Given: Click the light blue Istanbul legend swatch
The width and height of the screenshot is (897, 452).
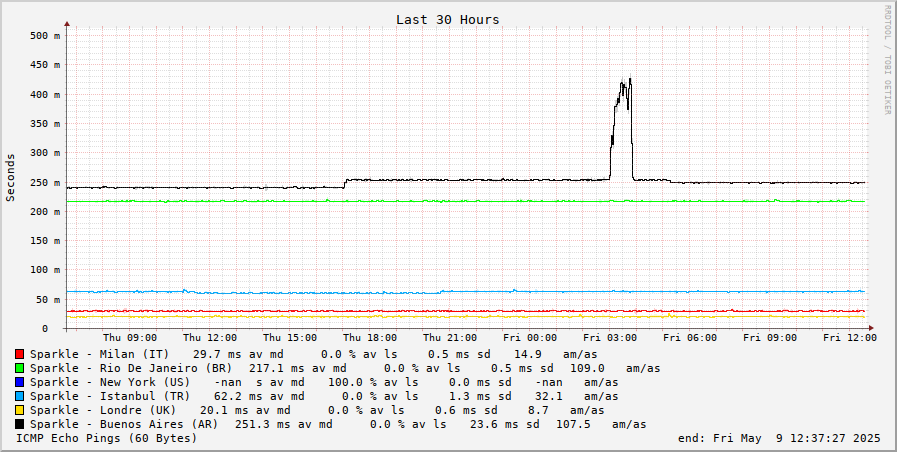Looking at the screenshot, I should click(19, 397).
